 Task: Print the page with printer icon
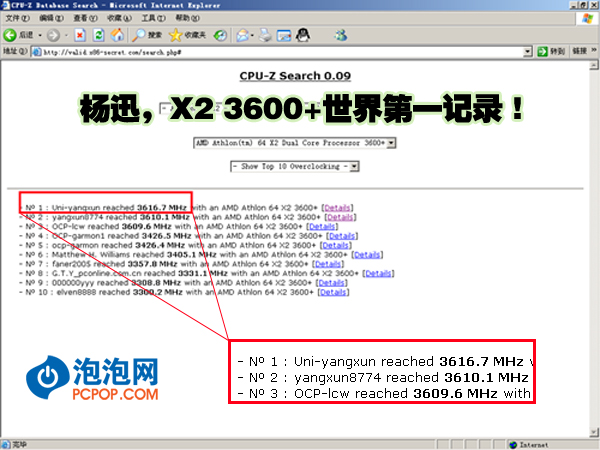click(x=265, y=35)
